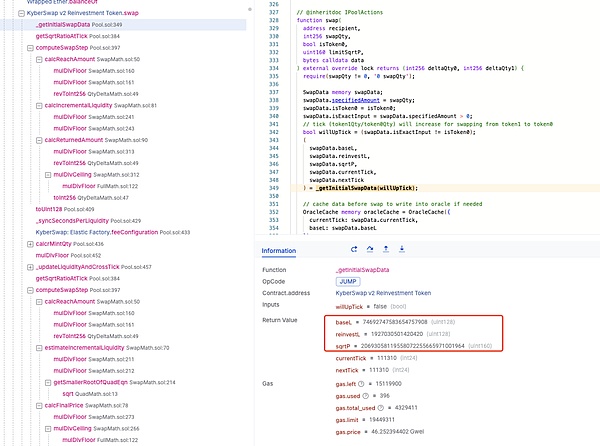600x446 pixels.
Task: Collapse calcIncrementalLiquidity tree node
Action: pyautogui.click(x=39, y=105)
